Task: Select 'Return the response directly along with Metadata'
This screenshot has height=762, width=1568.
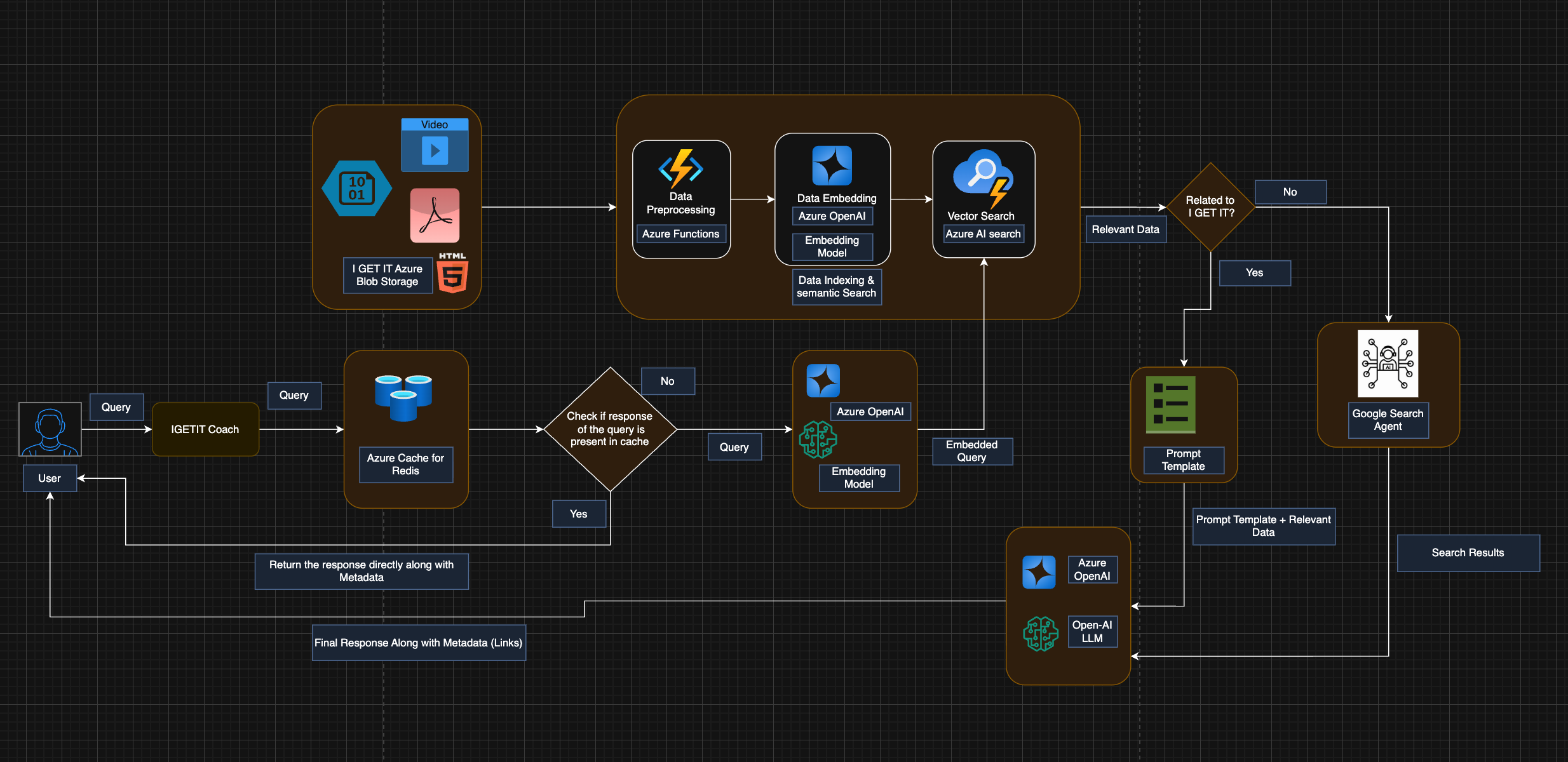Action: point(362,571)
